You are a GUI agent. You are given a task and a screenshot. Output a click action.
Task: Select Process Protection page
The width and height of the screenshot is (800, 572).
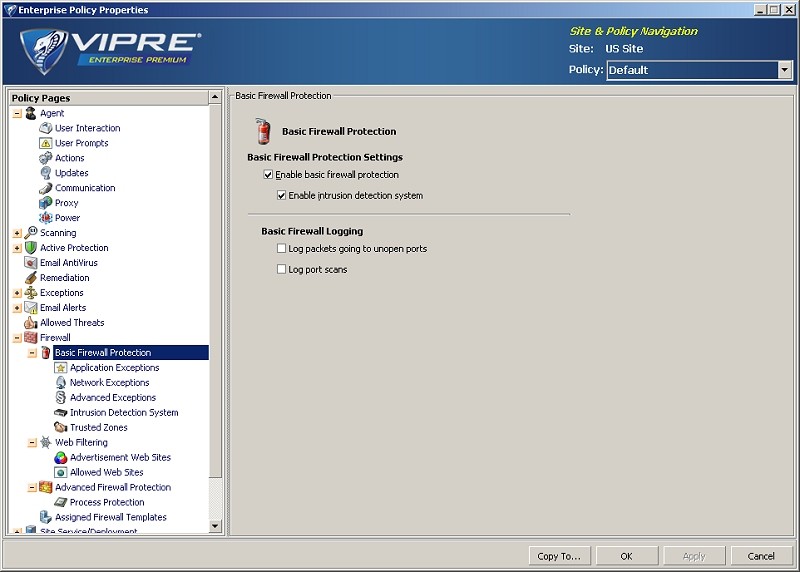tap(107, 503)
